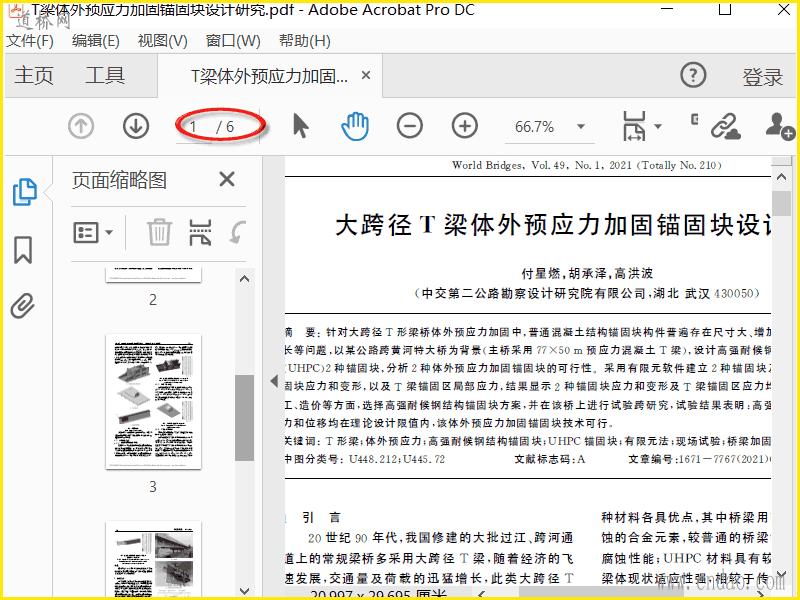The height and width of the screenshot is (600, 800).
Task: Click the rotate pages icon
Action: (x=238, y=232)
